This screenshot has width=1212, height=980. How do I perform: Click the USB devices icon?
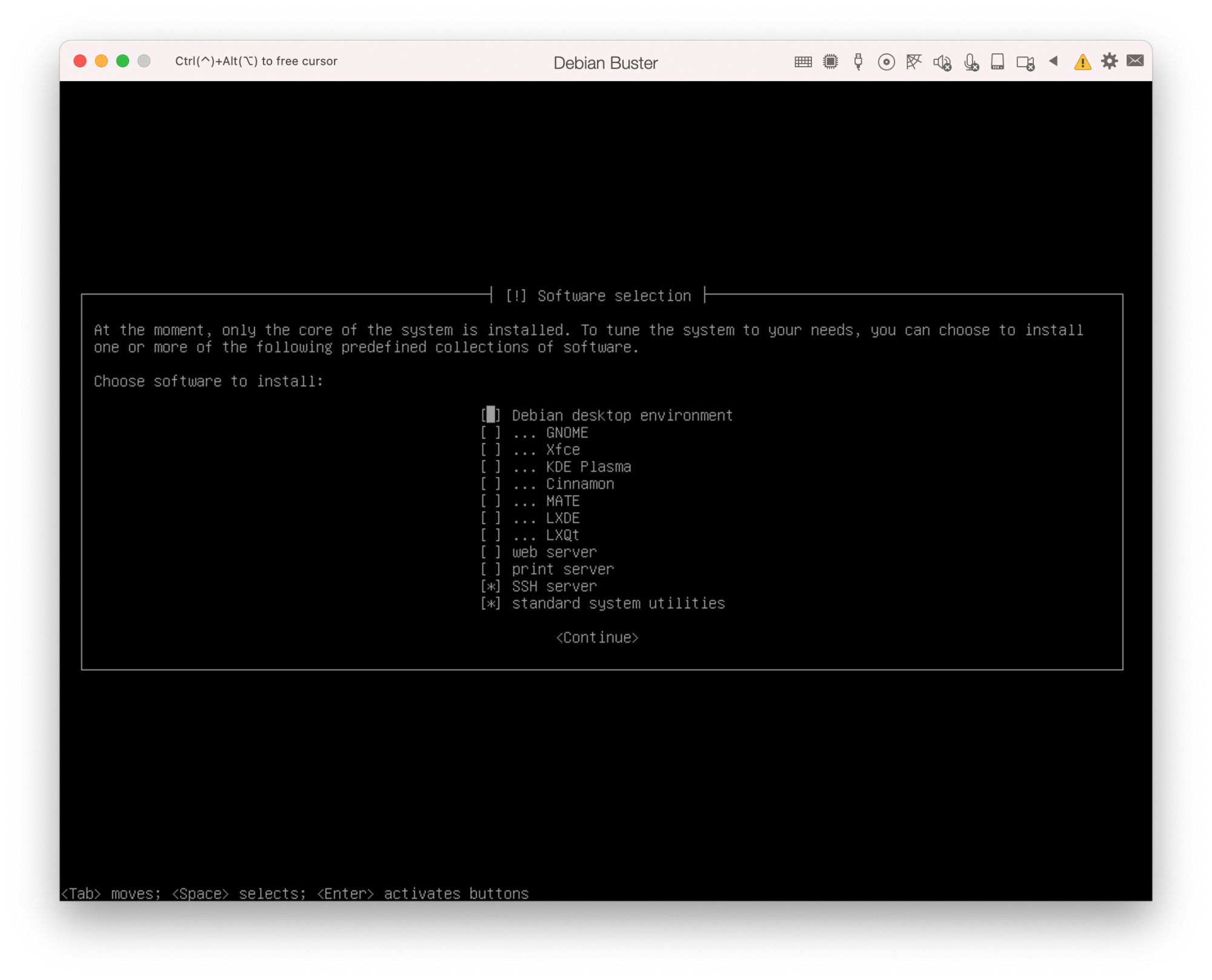(x=858, y=62)
